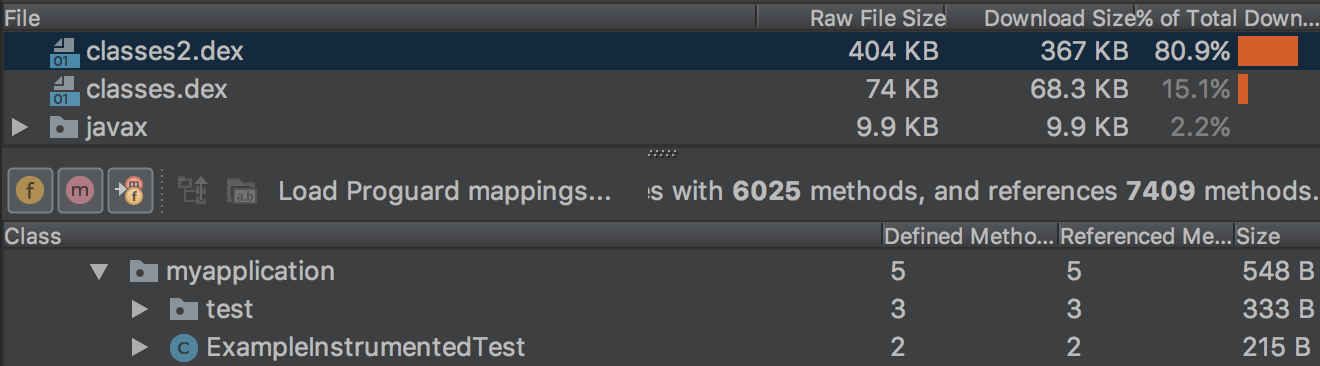Click the test package folder icon
The width and height of the screenshot is (1320, 366).
pyautogui.click(x=183, y=309)
